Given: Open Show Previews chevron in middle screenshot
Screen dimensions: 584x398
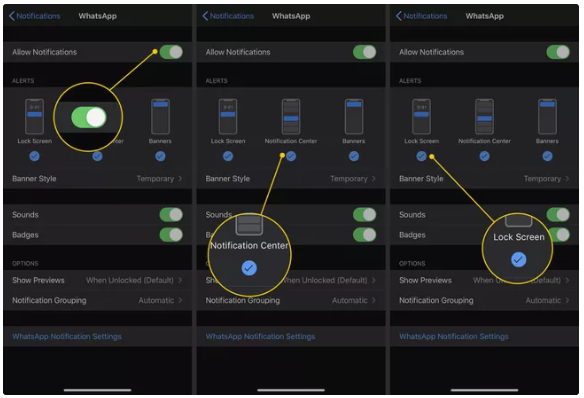Looking at the screenshot, I should point(374,280).
